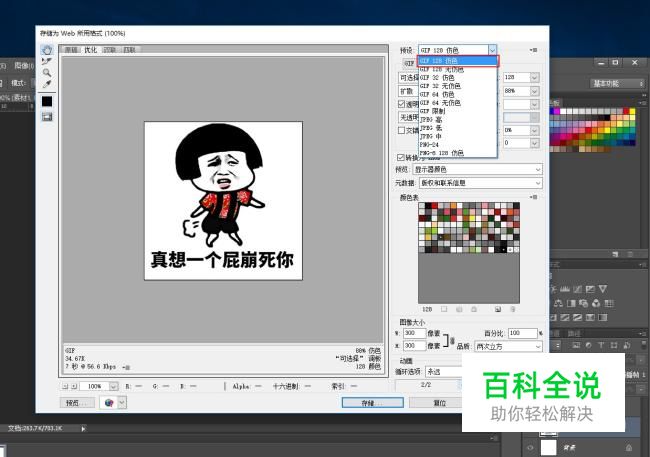Click the balance scale icon in Photoshop adjustments panel
The width and height of the screenshot is (650, 457).
click(558, 303)
